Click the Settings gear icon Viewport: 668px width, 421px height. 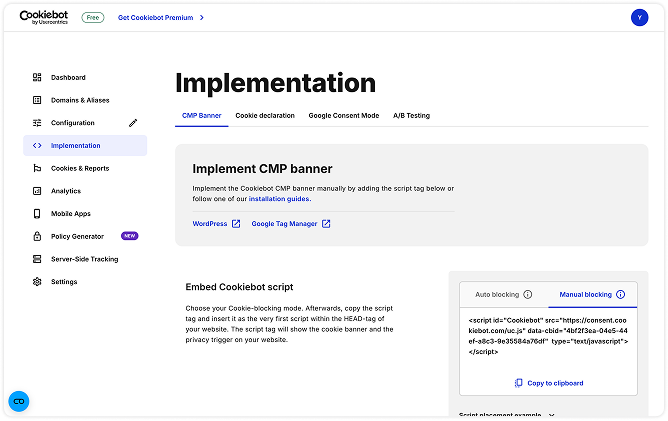point(37,282)
